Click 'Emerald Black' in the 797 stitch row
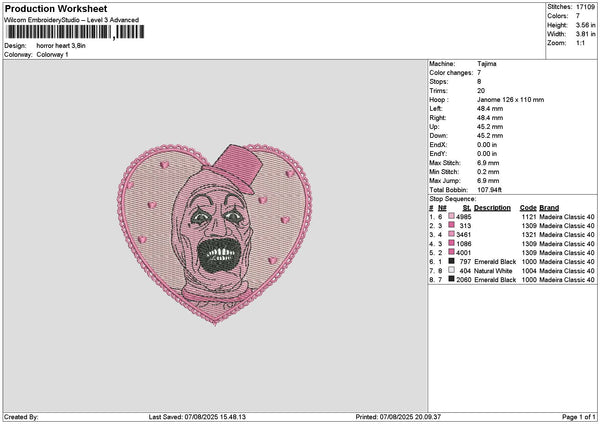The height and width of the screenshot is (424, 600). [x=495, y=262]
